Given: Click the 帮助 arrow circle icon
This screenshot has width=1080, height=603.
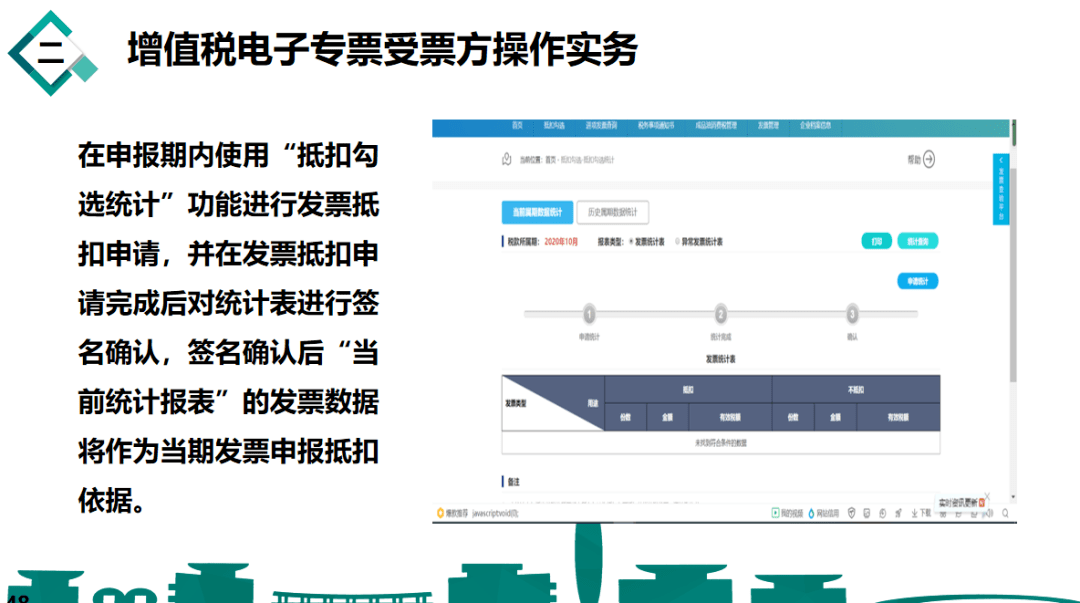Looking at the screenshot, I should pos(928,159).
